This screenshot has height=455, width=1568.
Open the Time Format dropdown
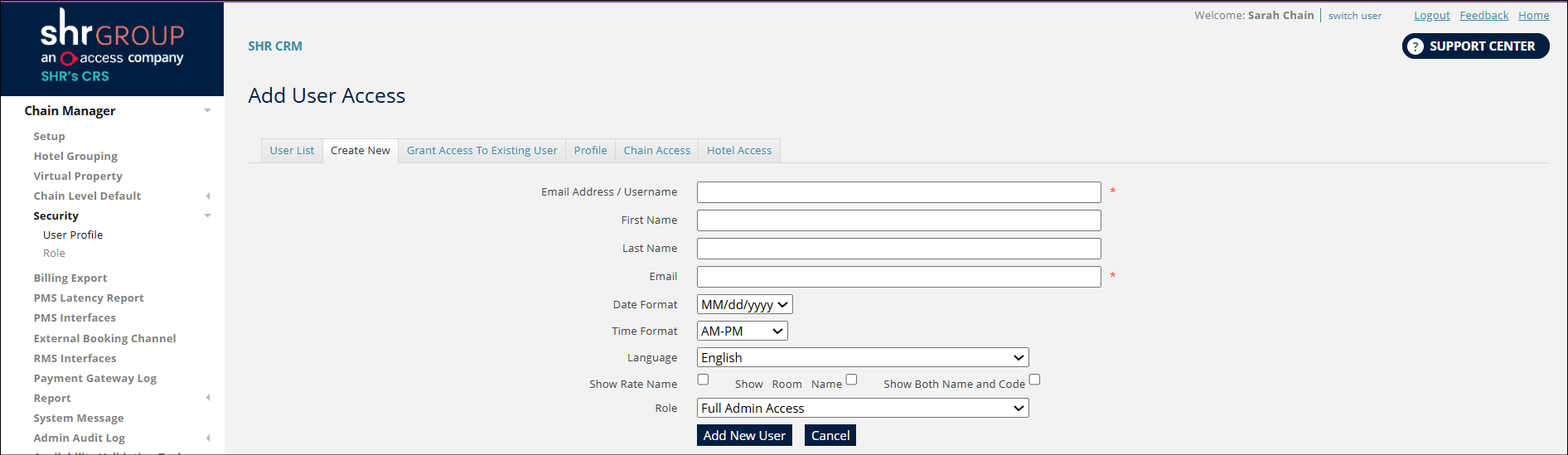(x=742, y=331)
